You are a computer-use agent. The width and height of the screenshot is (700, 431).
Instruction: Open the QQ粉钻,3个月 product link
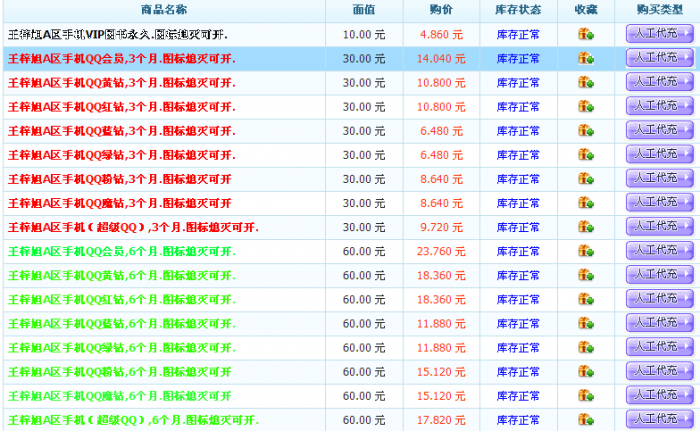(x=120, y=179)
